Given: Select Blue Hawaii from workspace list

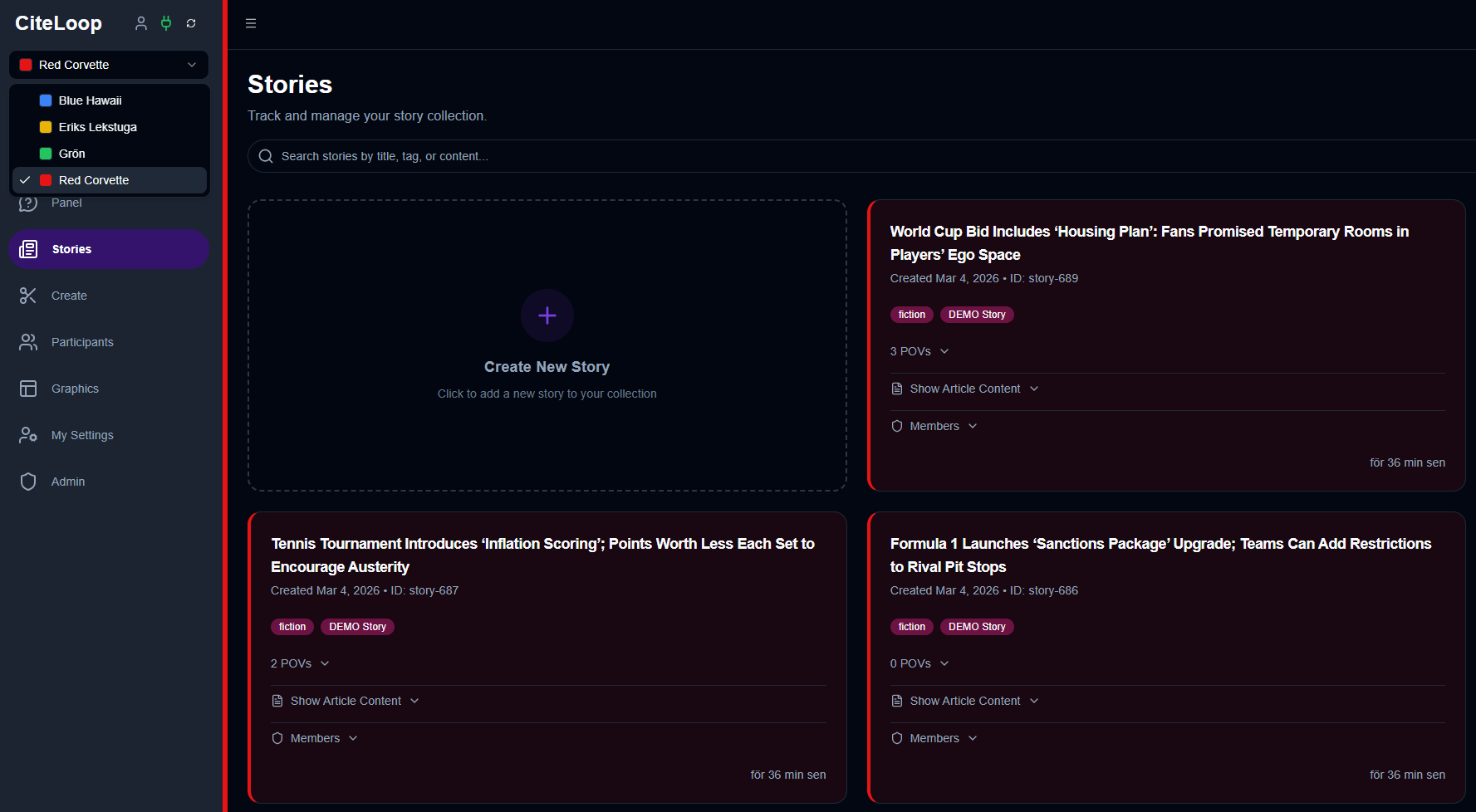Looking at the screenshot, I should (110, 100).
